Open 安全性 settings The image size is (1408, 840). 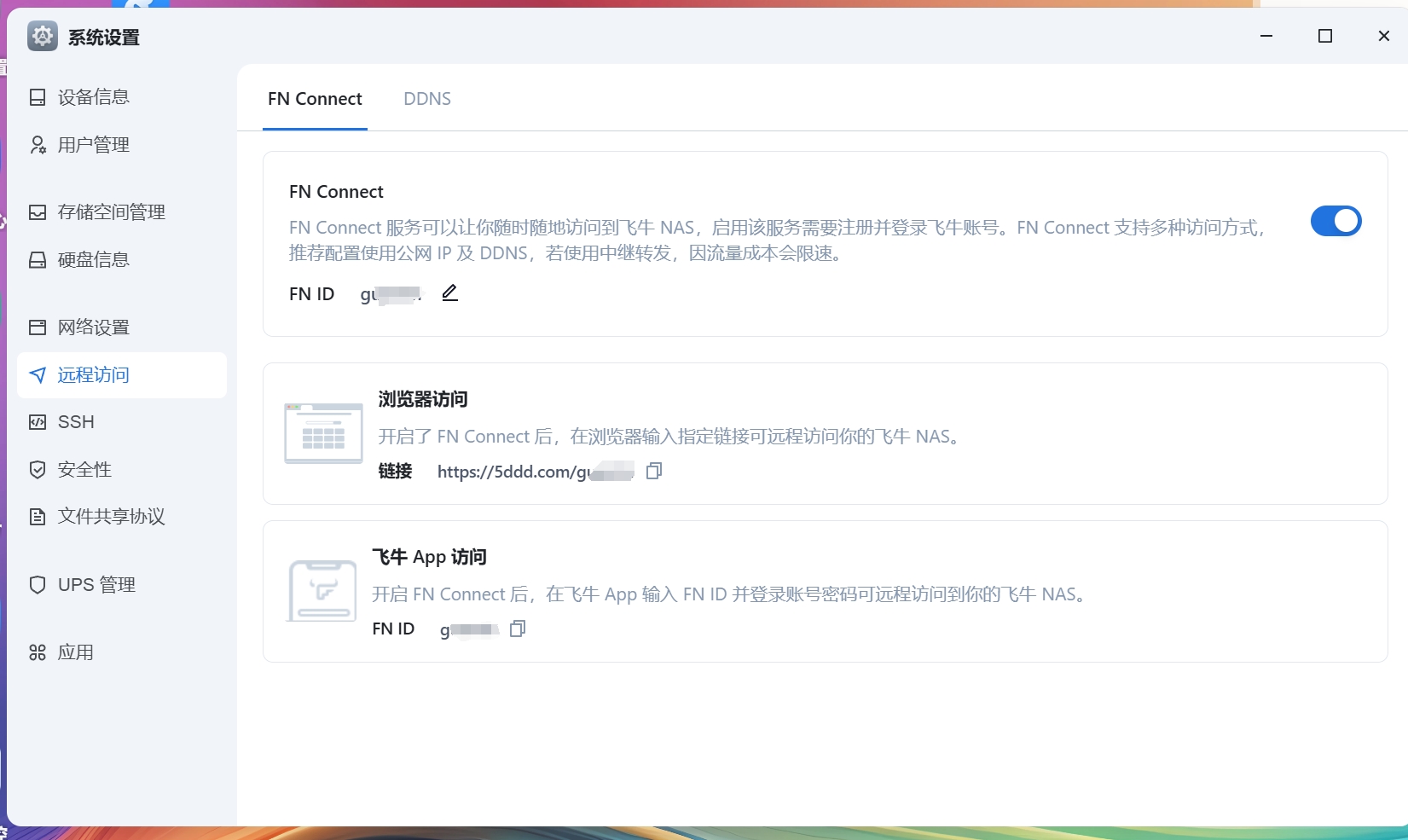pyautogui.click(x=122, y=470)
